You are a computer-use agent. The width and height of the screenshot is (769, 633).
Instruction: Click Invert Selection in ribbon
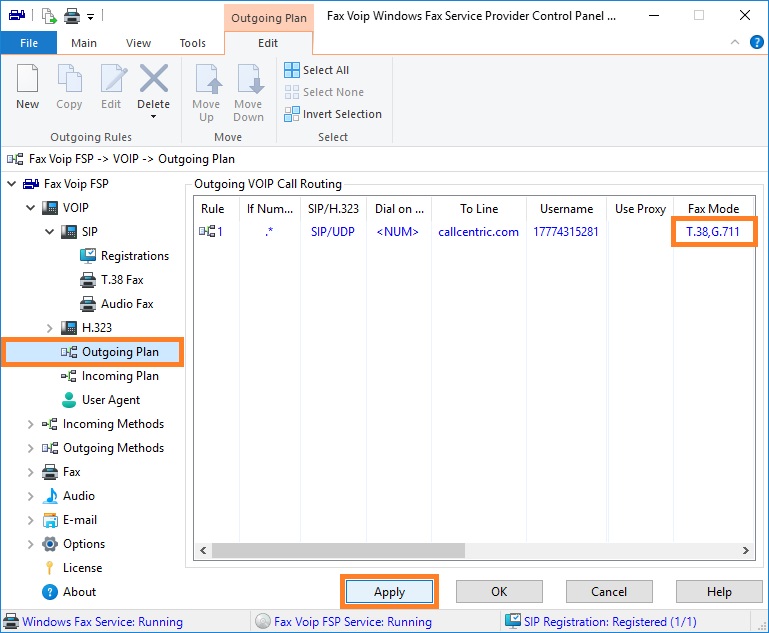pyautogui.click(x=333, y=114)
